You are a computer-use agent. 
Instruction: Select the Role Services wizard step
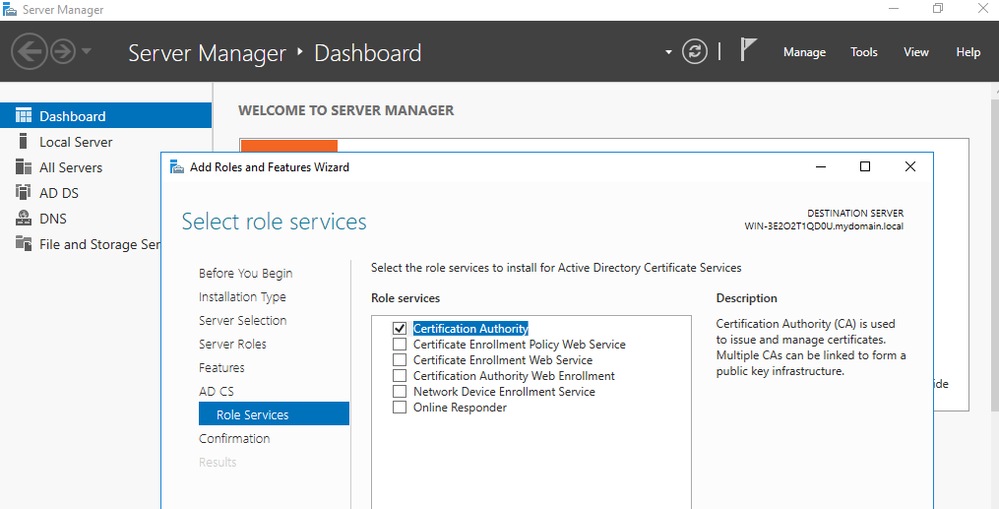274,414
